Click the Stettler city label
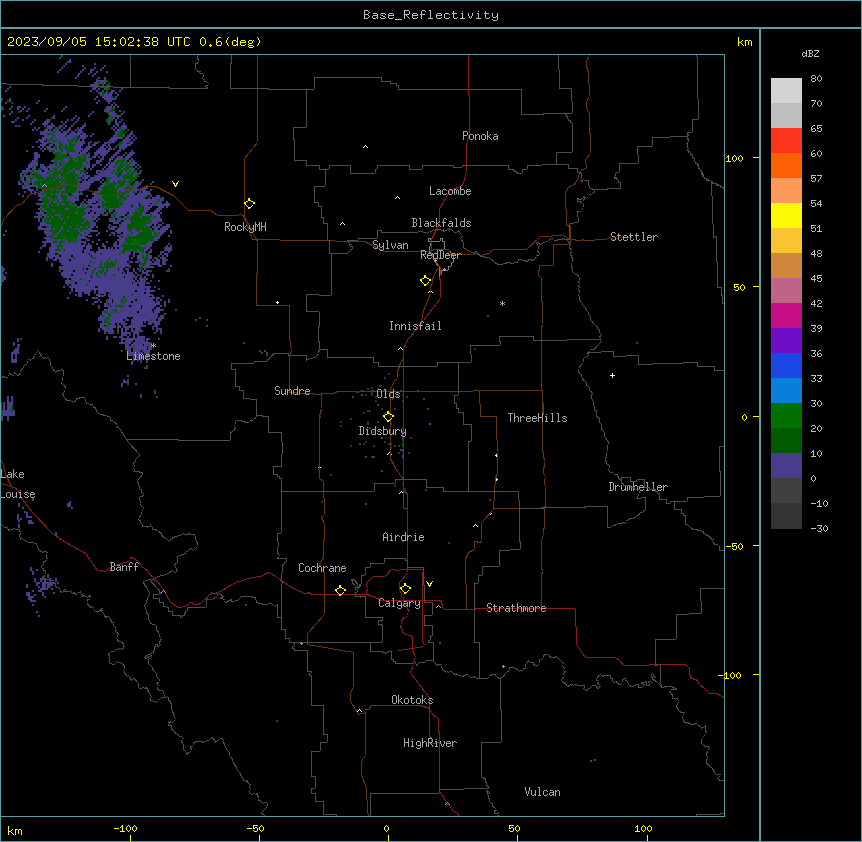 point(634,237)
